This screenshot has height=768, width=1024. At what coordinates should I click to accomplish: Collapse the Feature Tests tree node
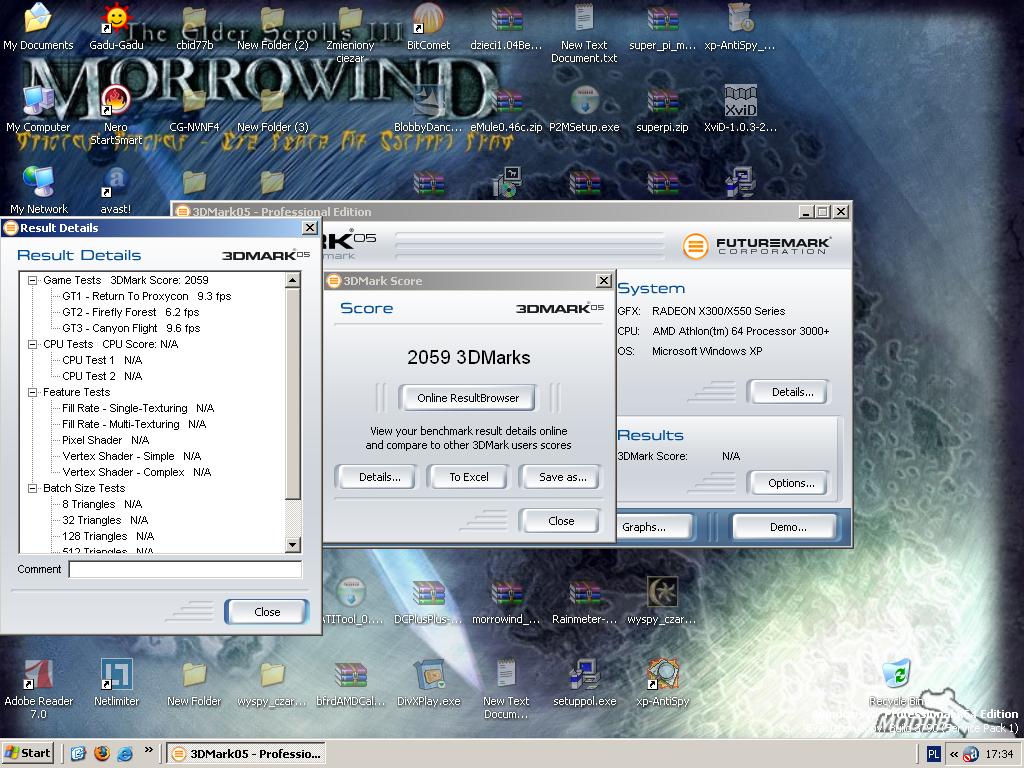[x=32, y=392]
